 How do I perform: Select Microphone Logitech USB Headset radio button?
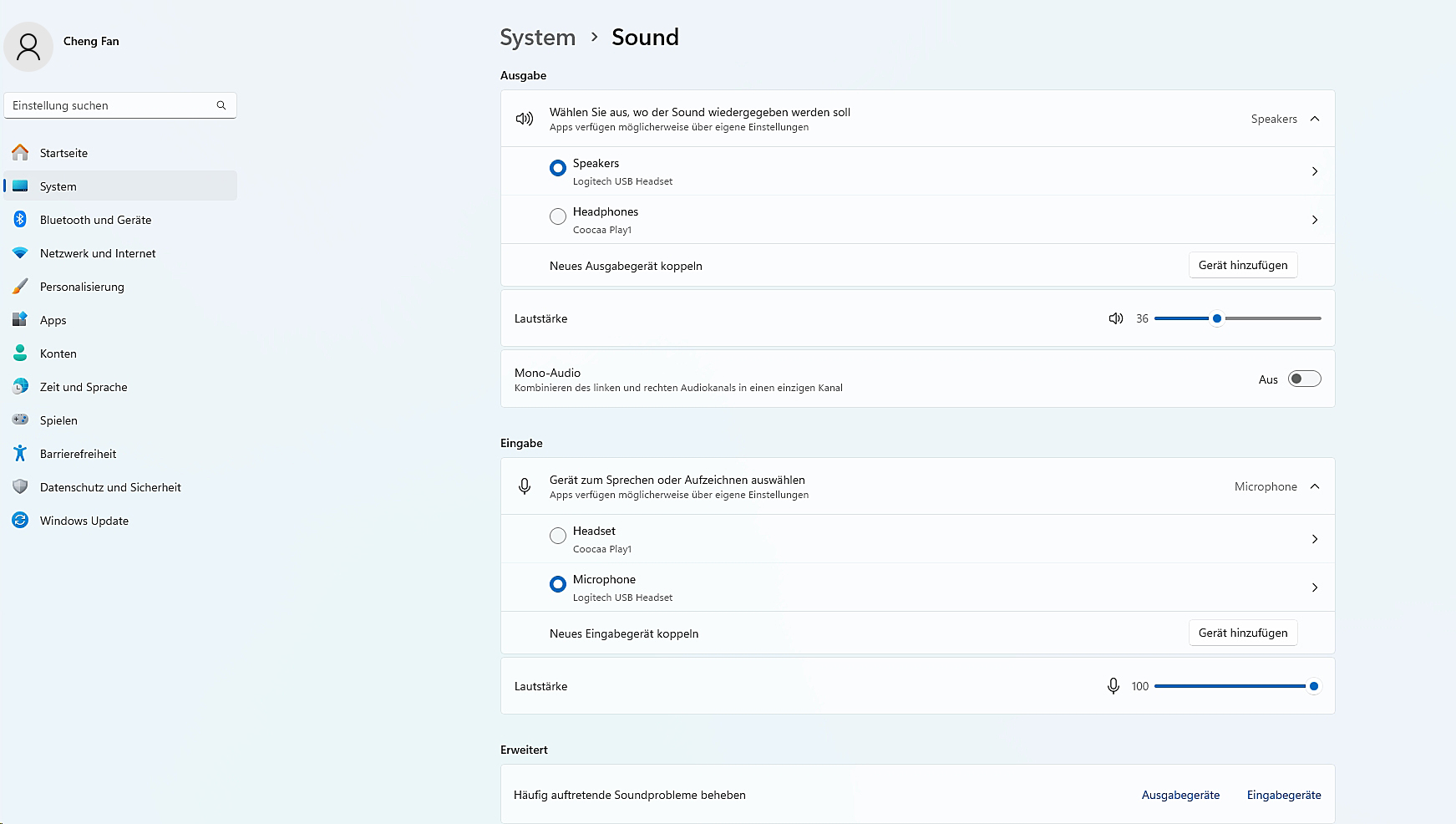[x=558, y=584]
